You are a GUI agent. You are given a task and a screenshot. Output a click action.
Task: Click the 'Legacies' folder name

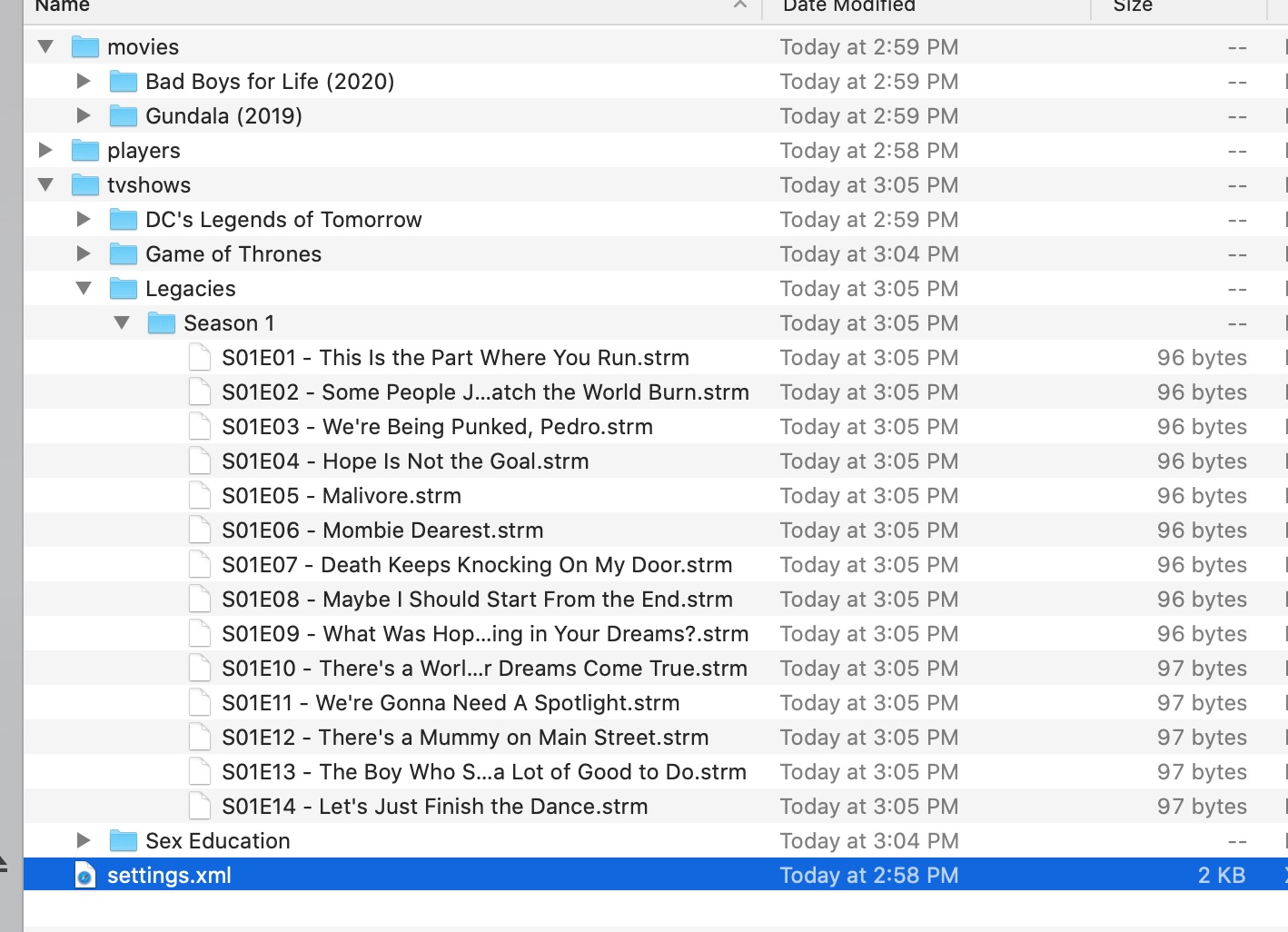pyautogui.click(x=191, y=288)
